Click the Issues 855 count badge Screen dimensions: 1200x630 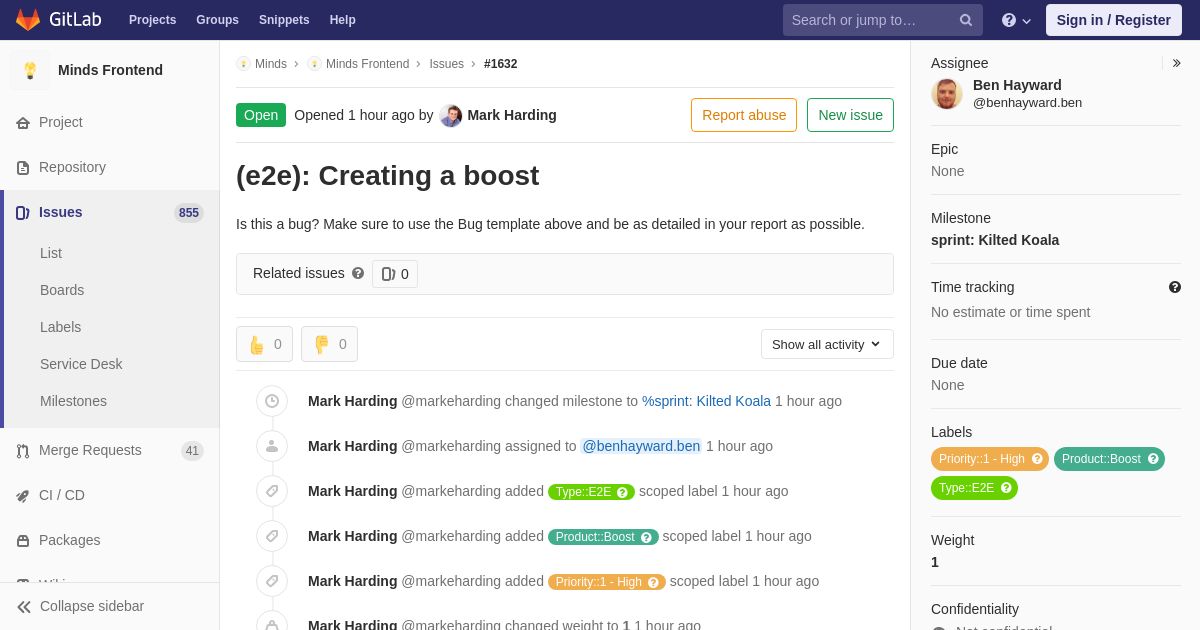[189, 213]
